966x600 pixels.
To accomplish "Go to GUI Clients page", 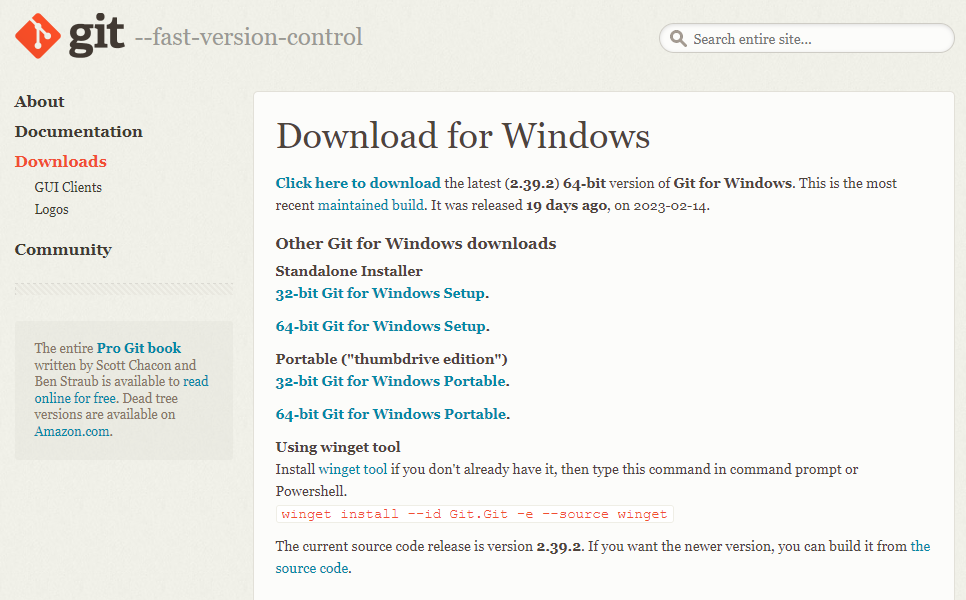I will 68,187.
